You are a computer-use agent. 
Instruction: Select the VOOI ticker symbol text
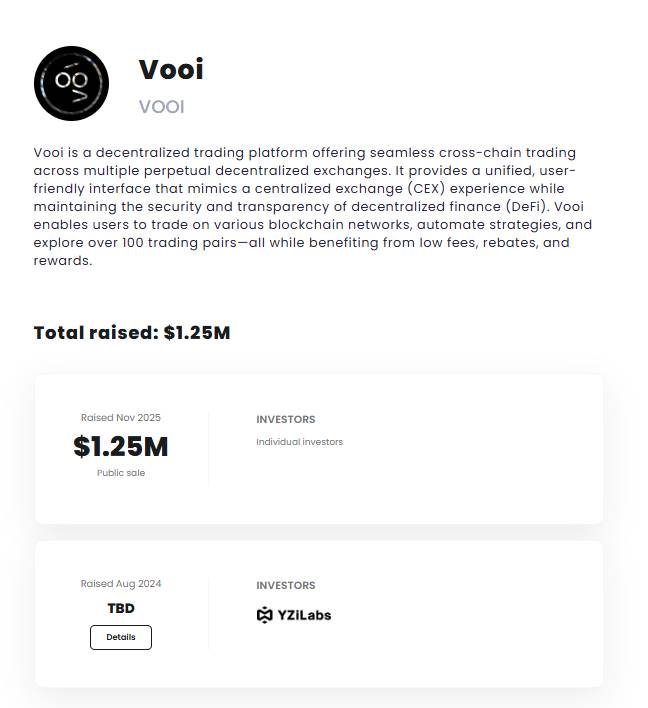161,107
